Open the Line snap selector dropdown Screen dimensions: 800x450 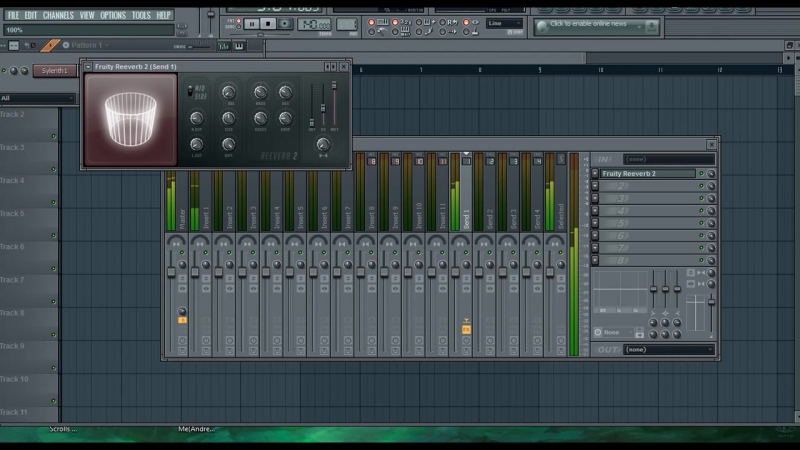coord(504,23)
